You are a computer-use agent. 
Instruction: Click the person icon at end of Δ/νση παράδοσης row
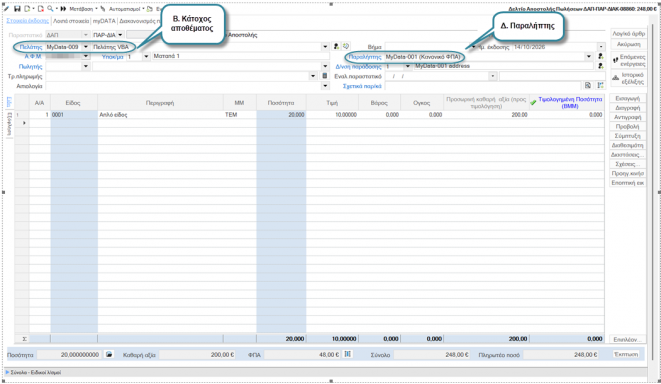point(601,66)
